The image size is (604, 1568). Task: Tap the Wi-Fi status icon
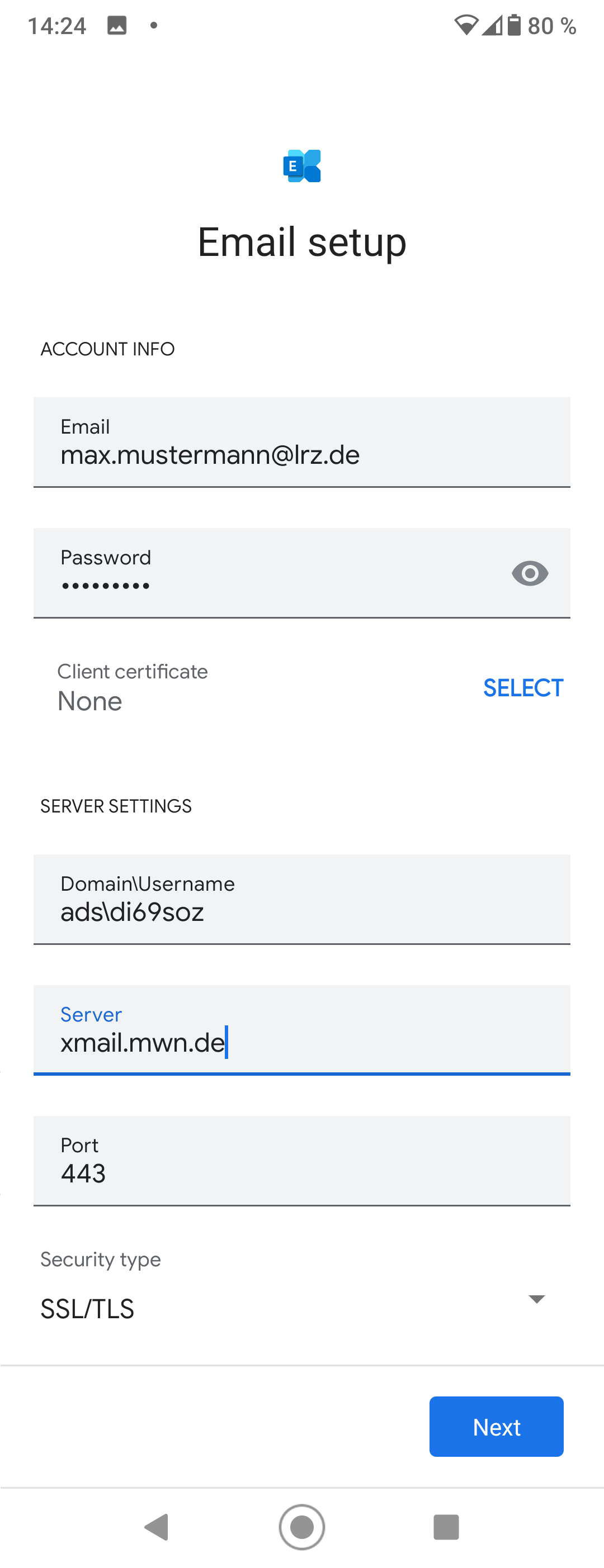coord(466,26)
